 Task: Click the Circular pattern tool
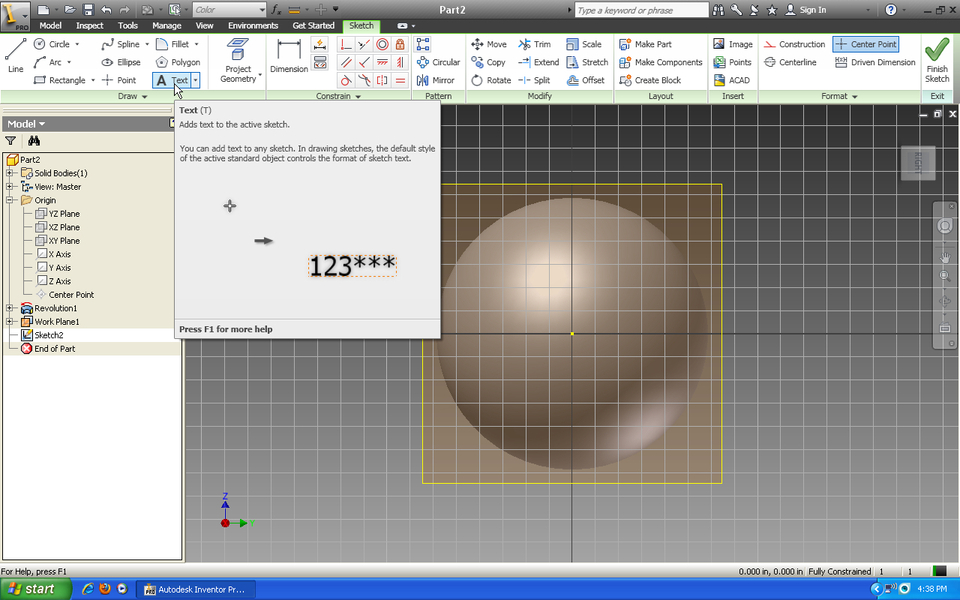[438, 62]
